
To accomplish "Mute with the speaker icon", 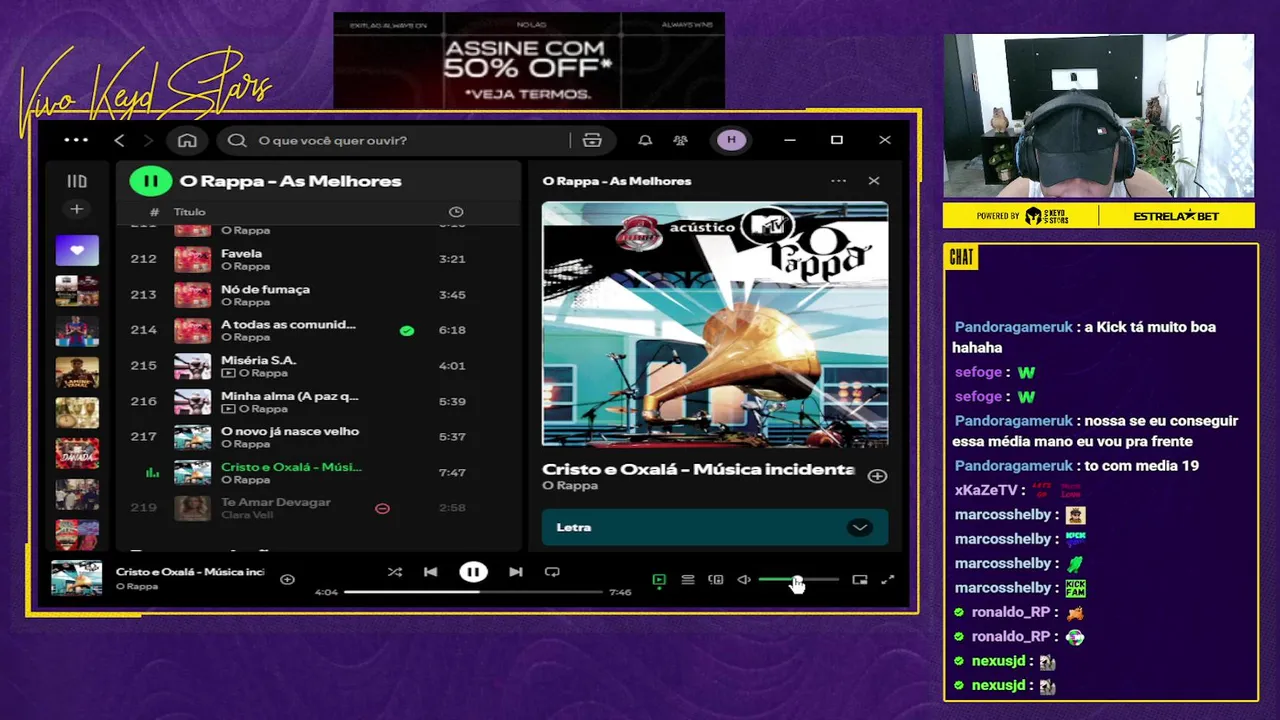I will pos(744,580).
